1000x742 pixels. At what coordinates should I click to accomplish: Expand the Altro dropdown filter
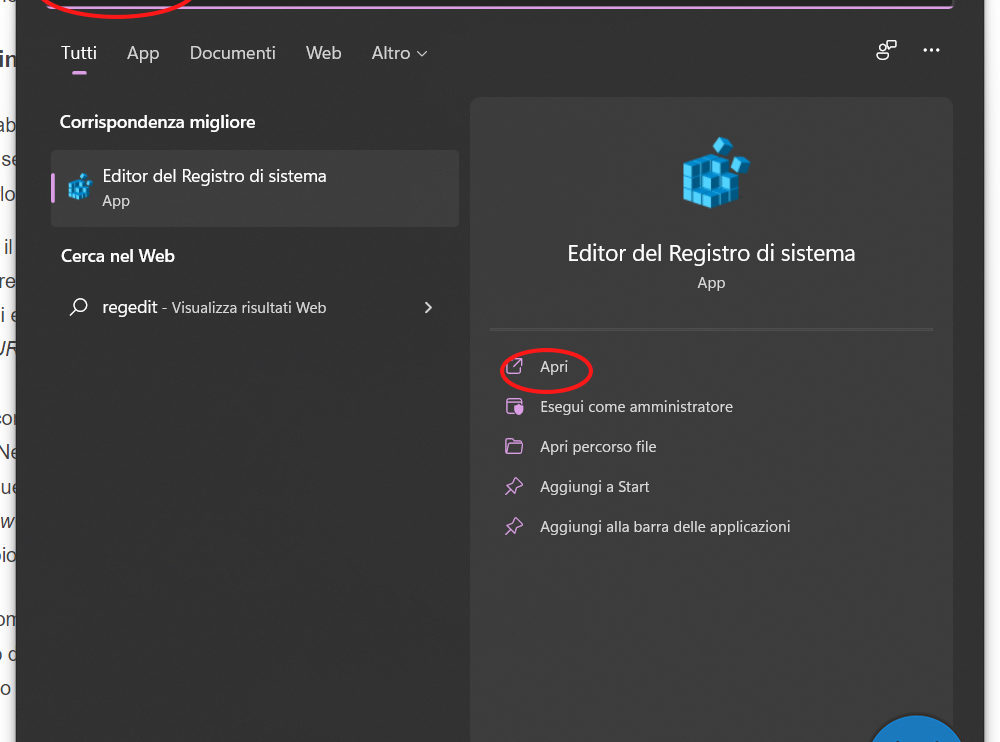tap(399, 53)
